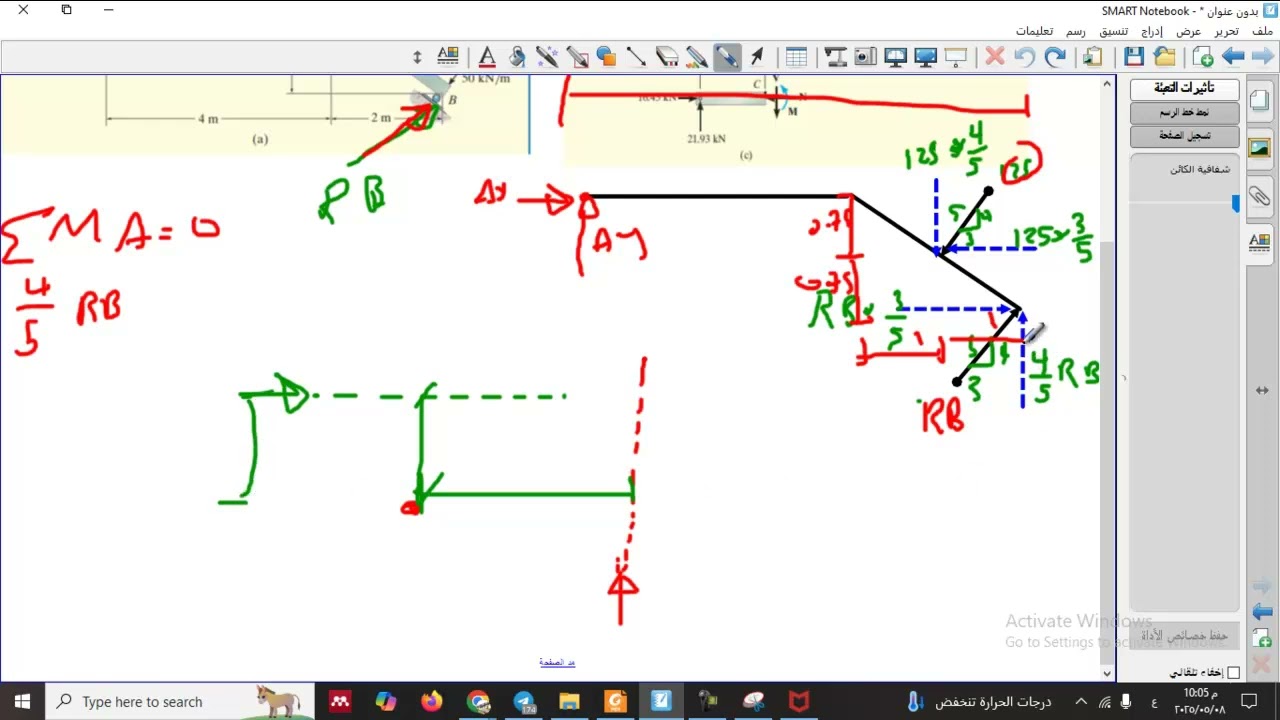Open the Page Sorter side tab
Viewport: 1280px width, 720px height.
coord(1259,102)
